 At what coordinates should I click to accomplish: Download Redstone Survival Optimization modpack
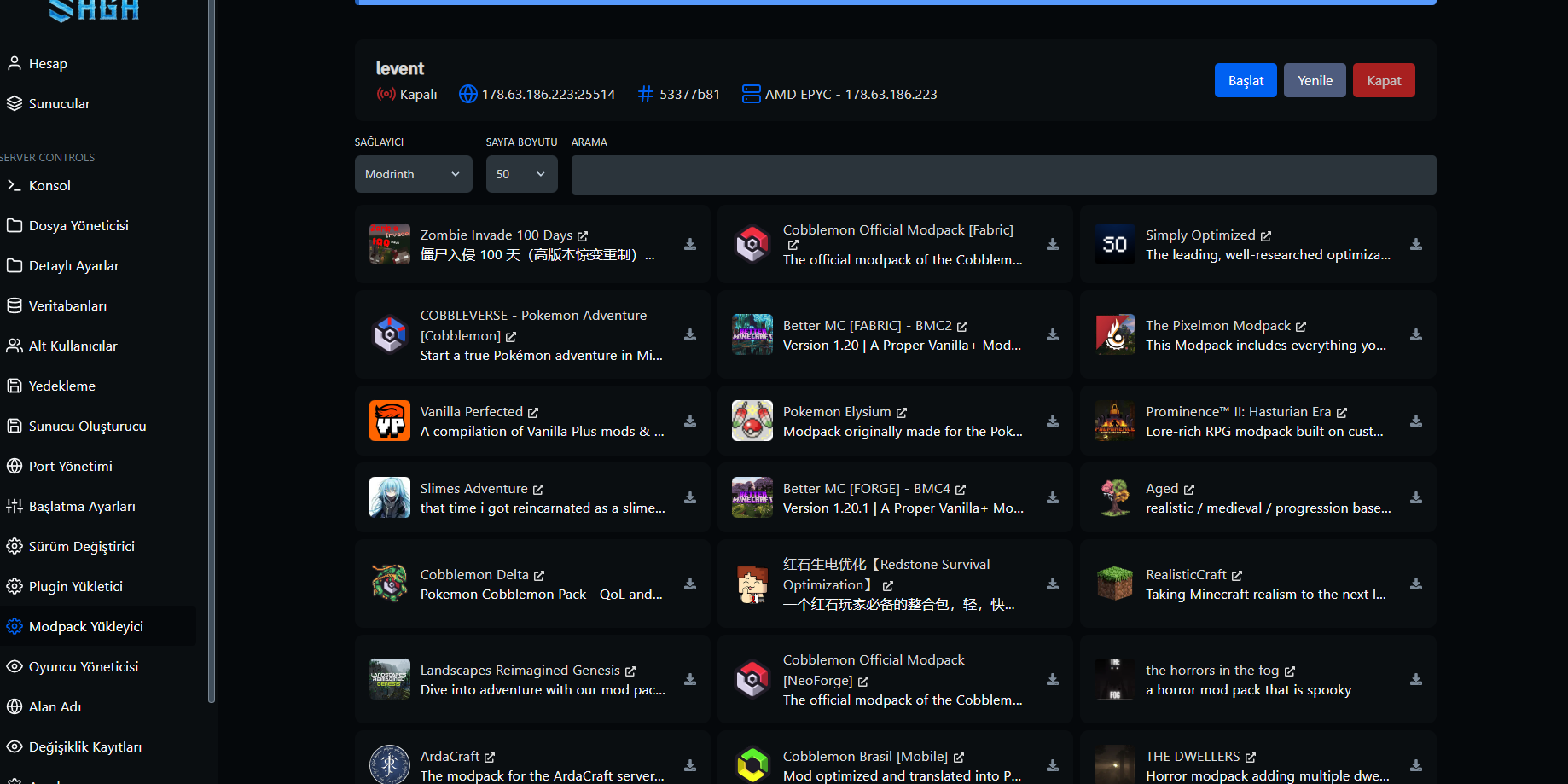coord(1053,584)
